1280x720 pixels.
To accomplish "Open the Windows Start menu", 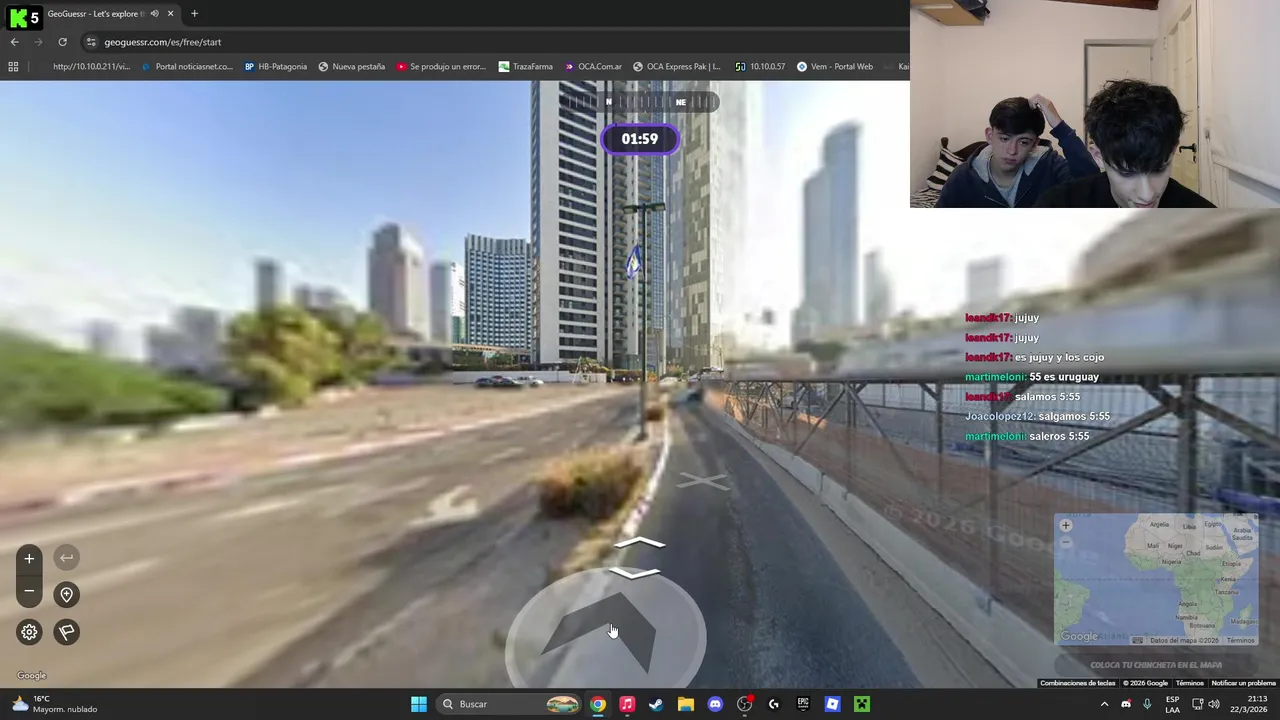I will point(419,704).
